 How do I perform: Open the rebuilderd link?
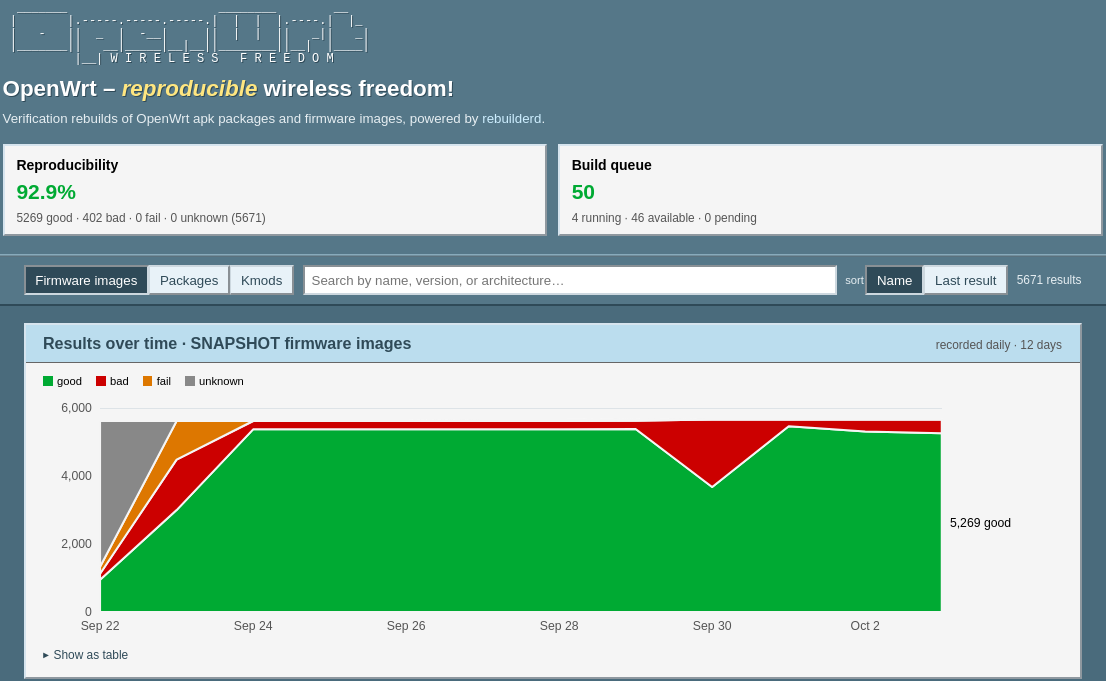coord(511,119)
